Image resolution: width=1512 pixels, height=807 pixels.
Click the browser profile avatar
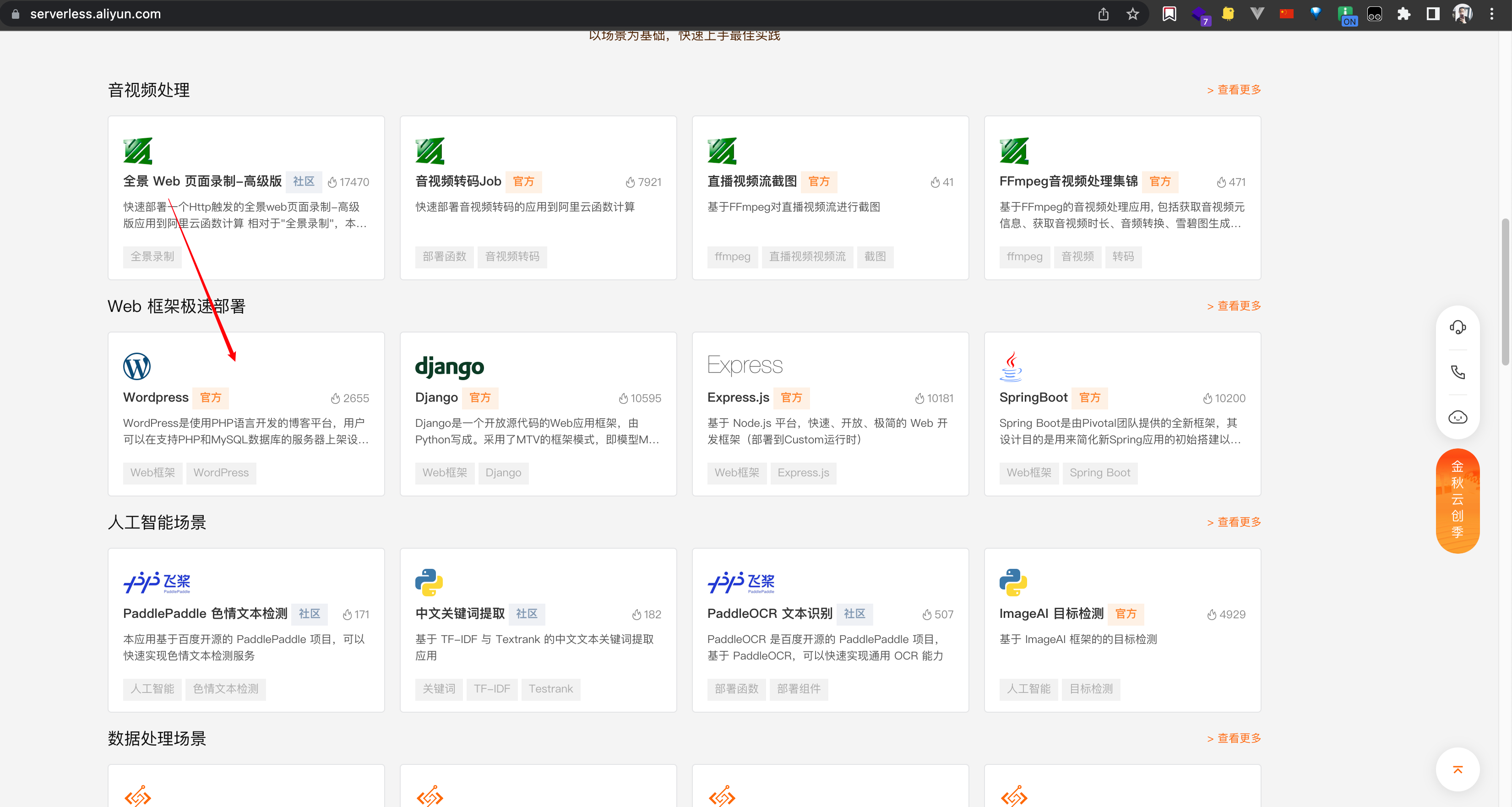1462,14
